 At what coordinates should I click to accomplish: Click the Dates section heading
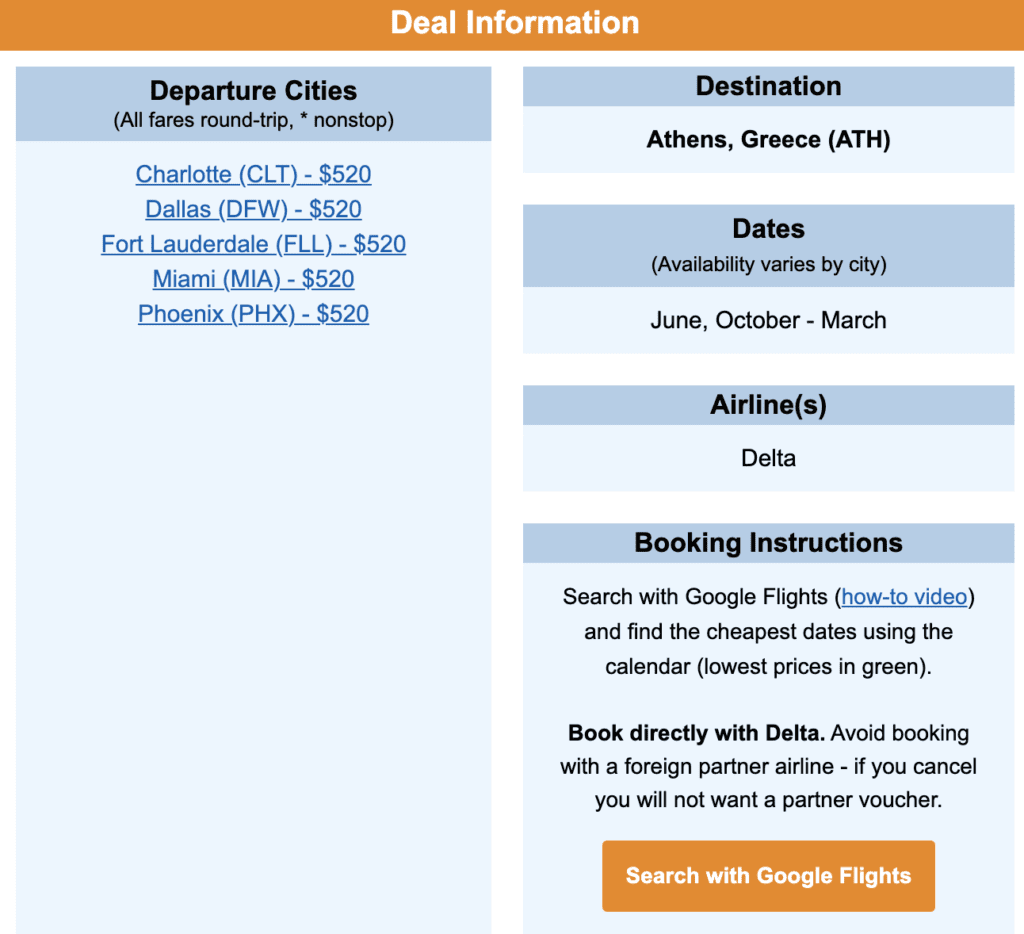click(x=768, y=229)
